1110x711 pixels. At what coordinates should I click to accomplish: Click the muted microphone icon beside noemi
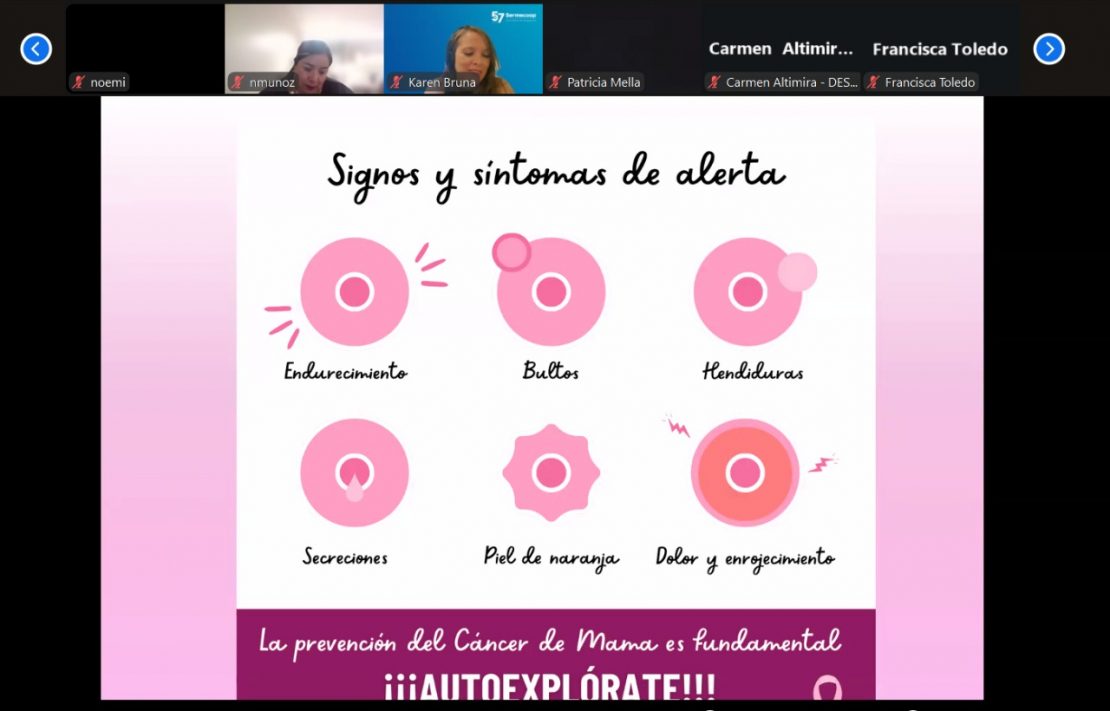click(79, 82)
